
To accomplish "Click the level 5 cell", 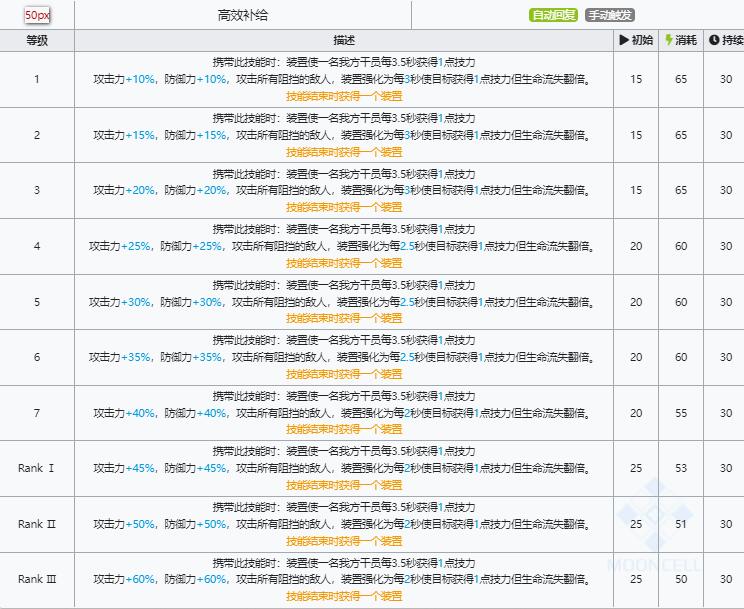I will tap(37, 302).
